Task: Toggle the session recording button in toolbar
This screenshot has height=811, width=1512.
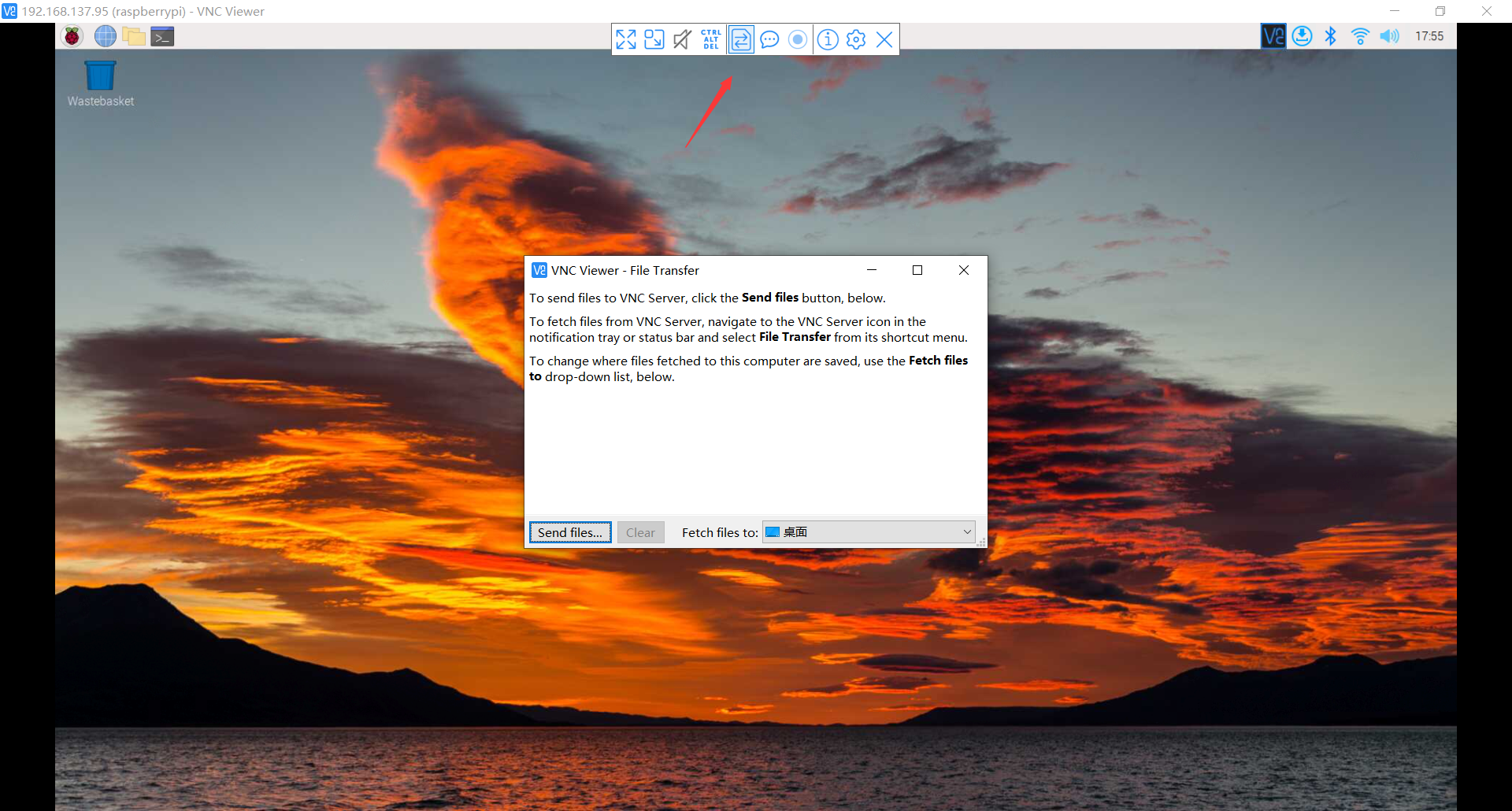Action: point(798,39)
